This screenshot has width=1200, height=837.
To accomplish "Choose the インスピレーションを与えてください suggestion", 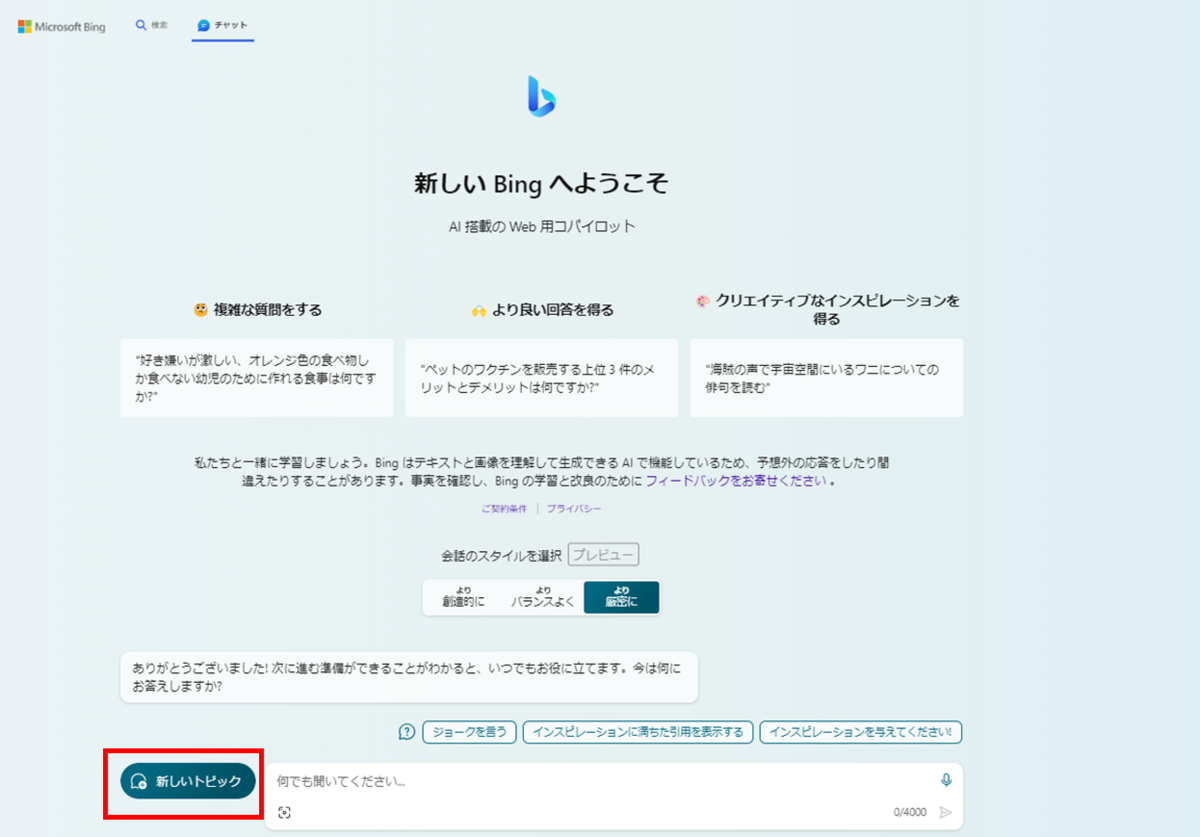I will 861,732.
